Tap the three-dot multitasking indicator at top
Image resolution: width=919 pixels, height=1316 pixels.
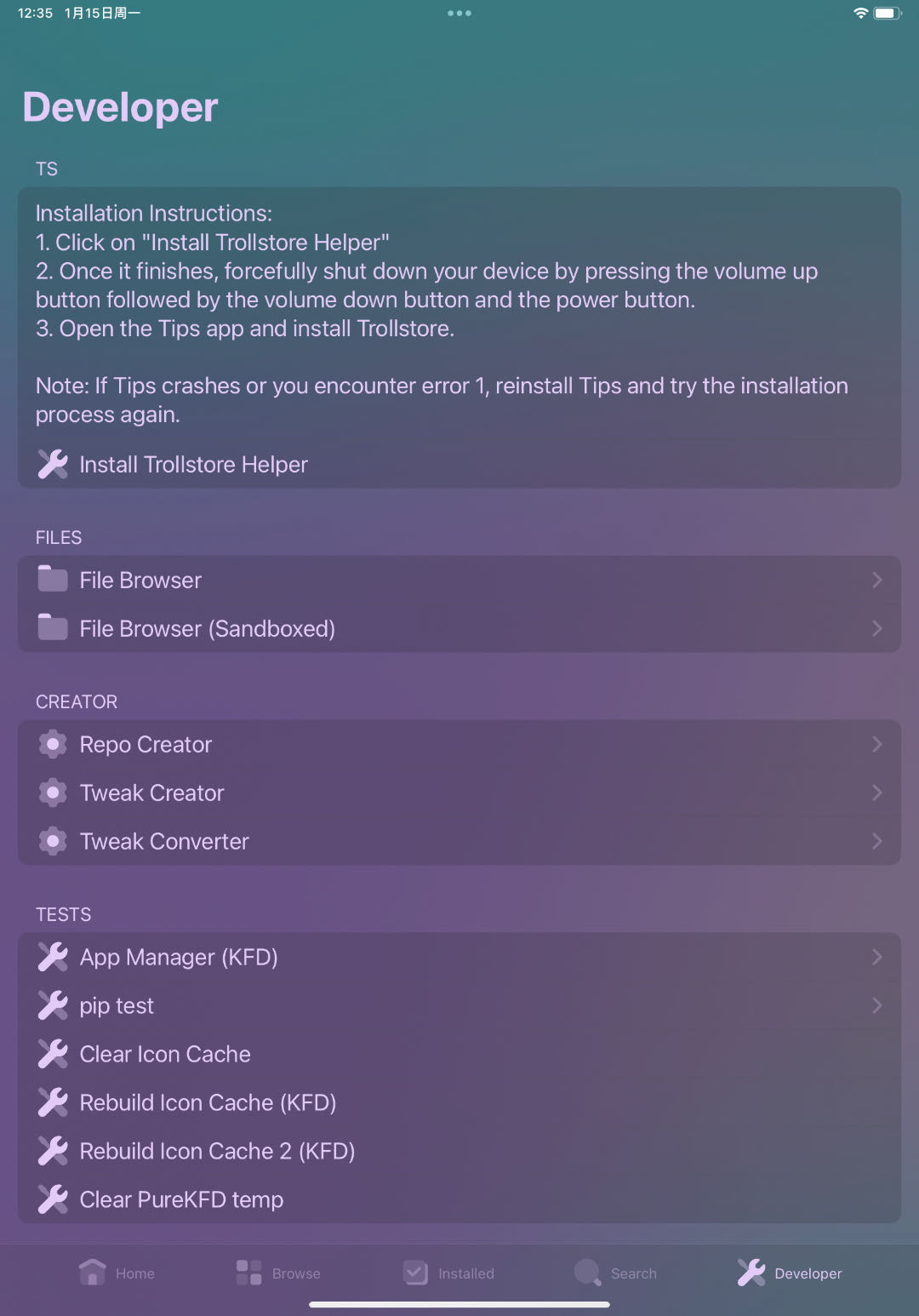click(x=459, y=14)
